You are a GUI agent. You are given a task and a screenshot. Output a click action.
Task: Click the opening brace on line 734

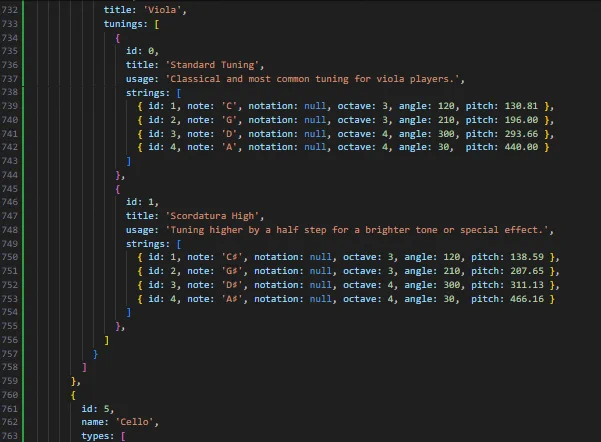coord(118,38)
